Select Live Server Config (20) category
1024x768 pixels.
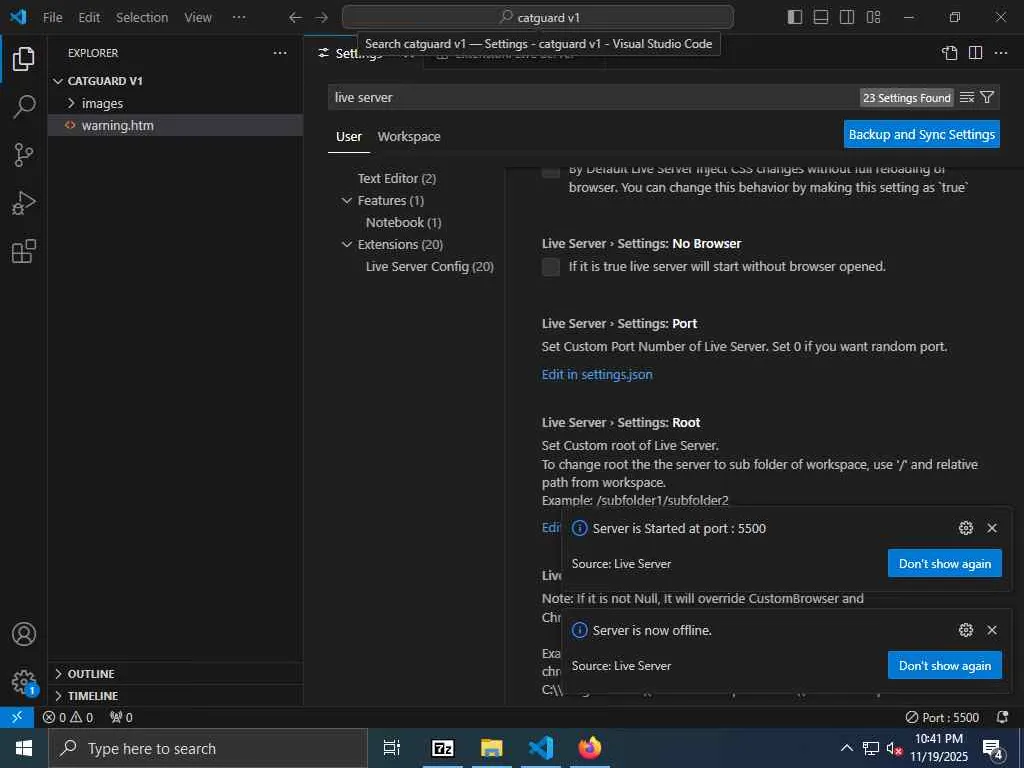tap(430, 266)
